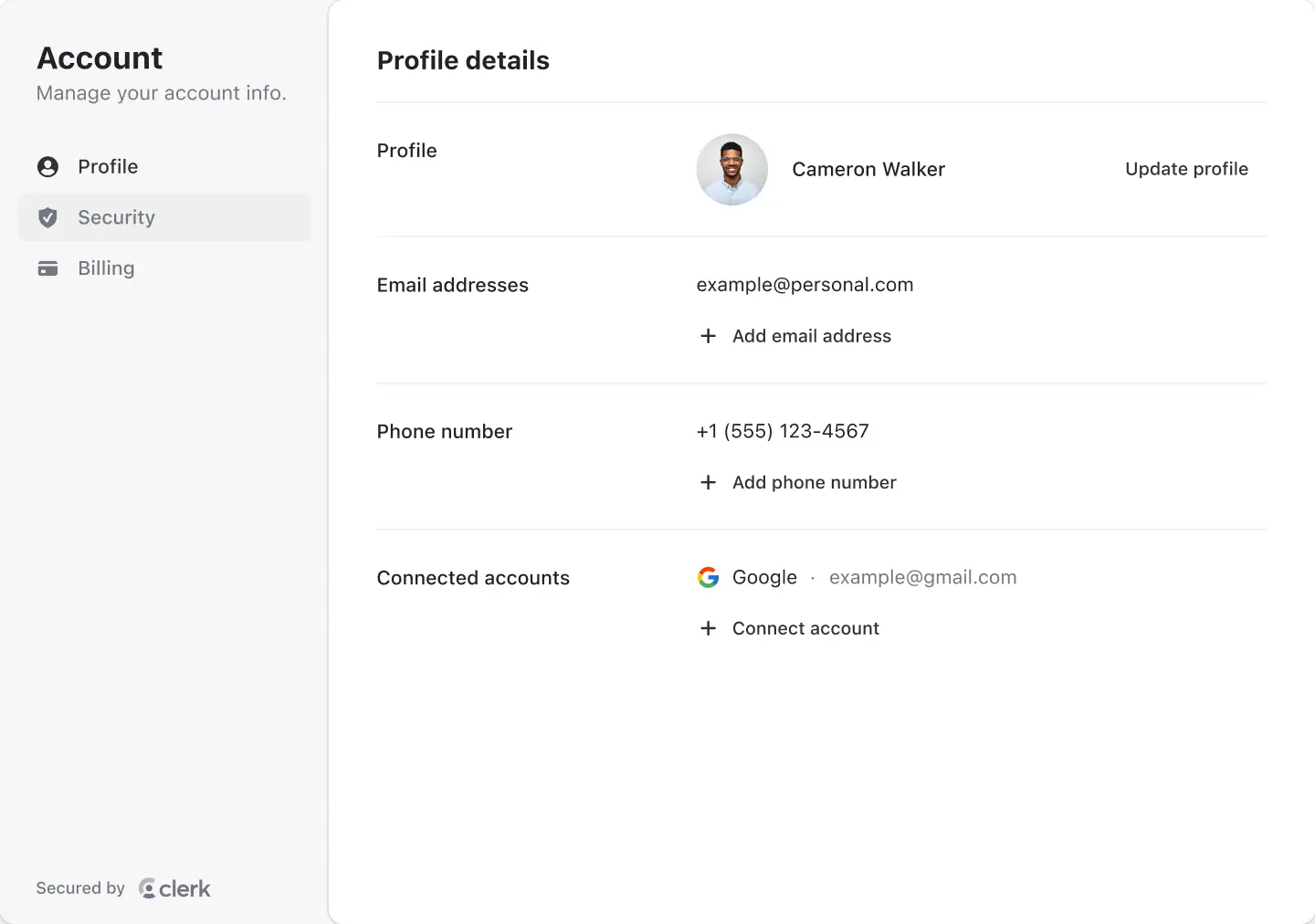Click Add email address
This screenshot has width=1315, height=924.
point(811,336)
